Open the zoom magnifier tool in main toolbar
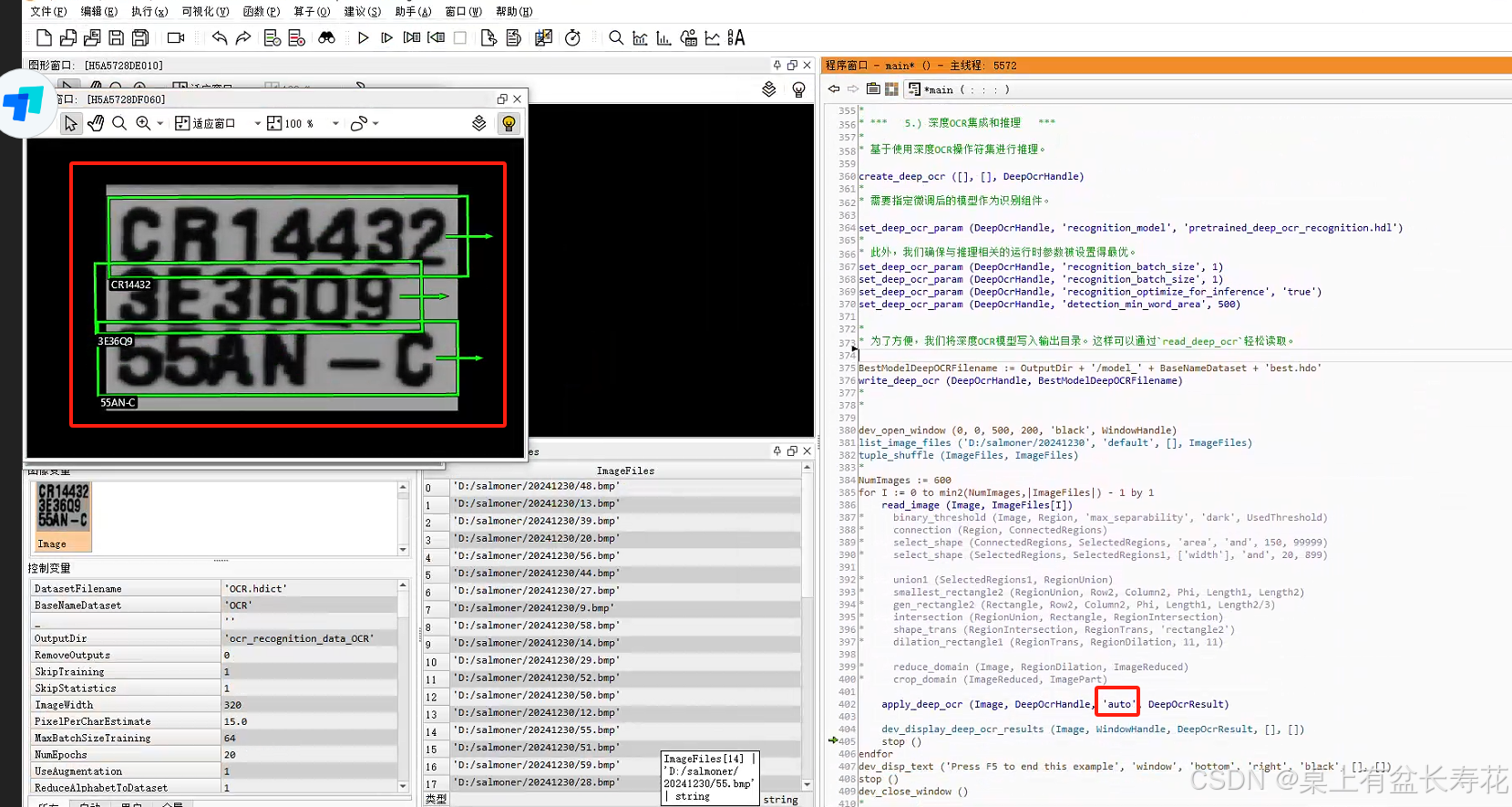This screenshot has width=1512, height=807. (616, 37)
